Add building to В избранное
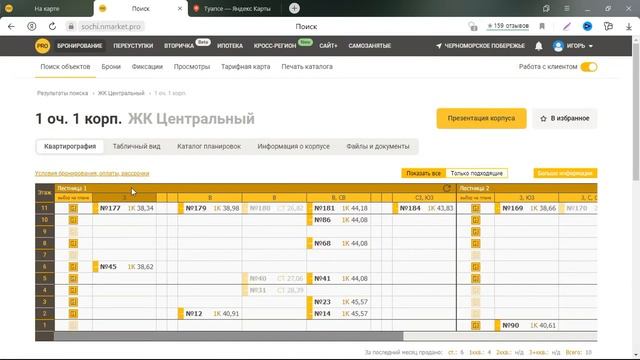Viewport: 640px width, 360px height. [x=564, y=118]
